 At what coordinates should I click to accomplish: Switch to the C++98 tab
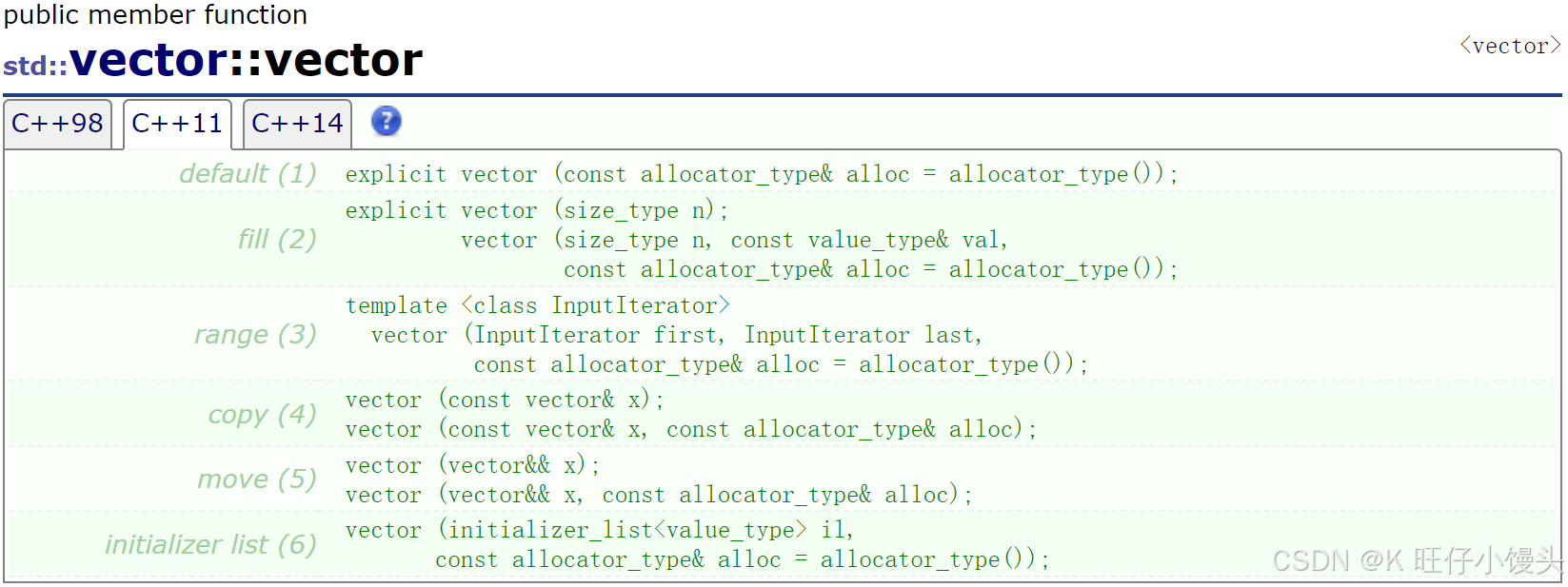coord(57,124)
